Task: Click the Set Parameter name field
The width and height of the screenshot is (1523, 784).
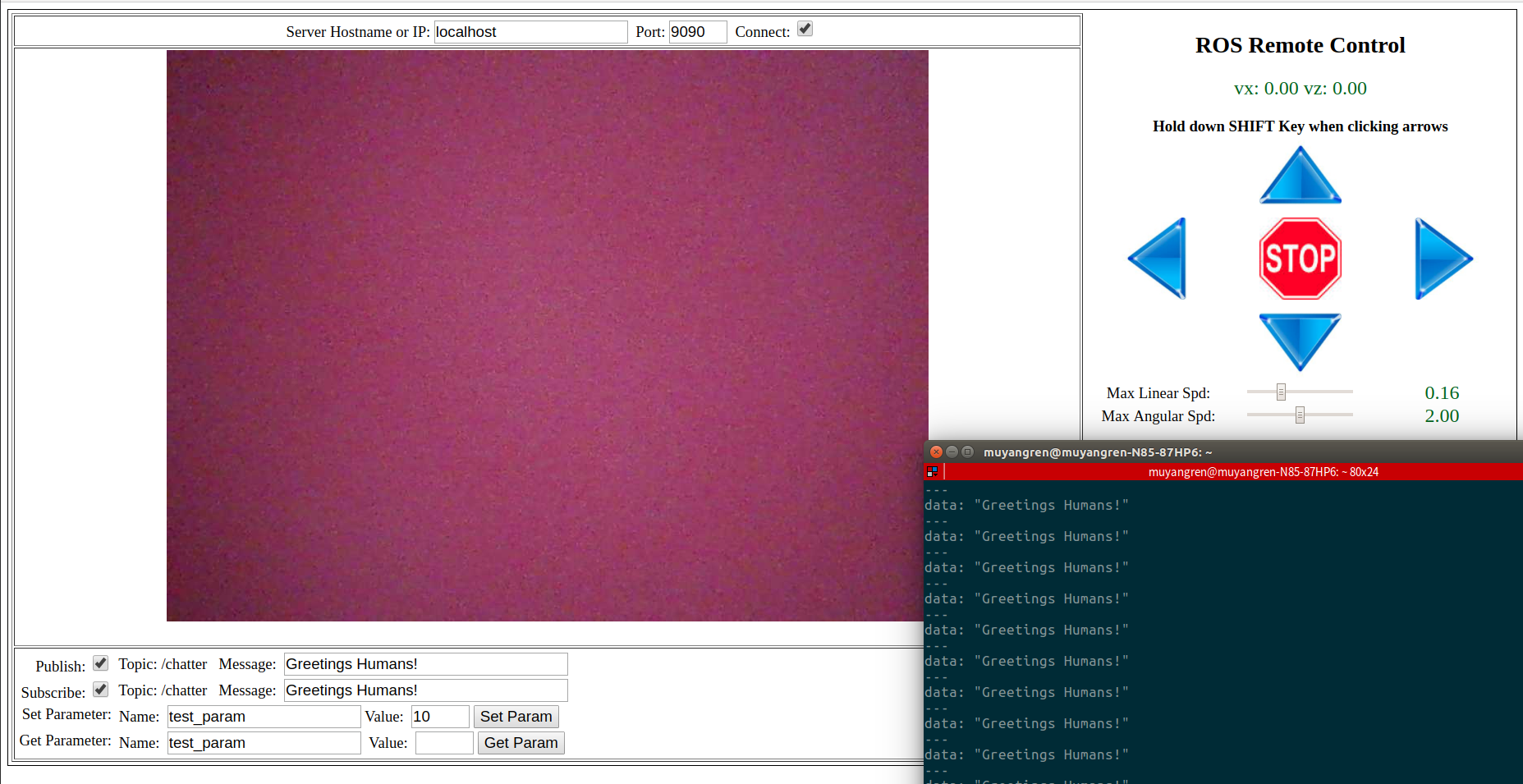Action: pyautogui.click(x=263, y=716)
